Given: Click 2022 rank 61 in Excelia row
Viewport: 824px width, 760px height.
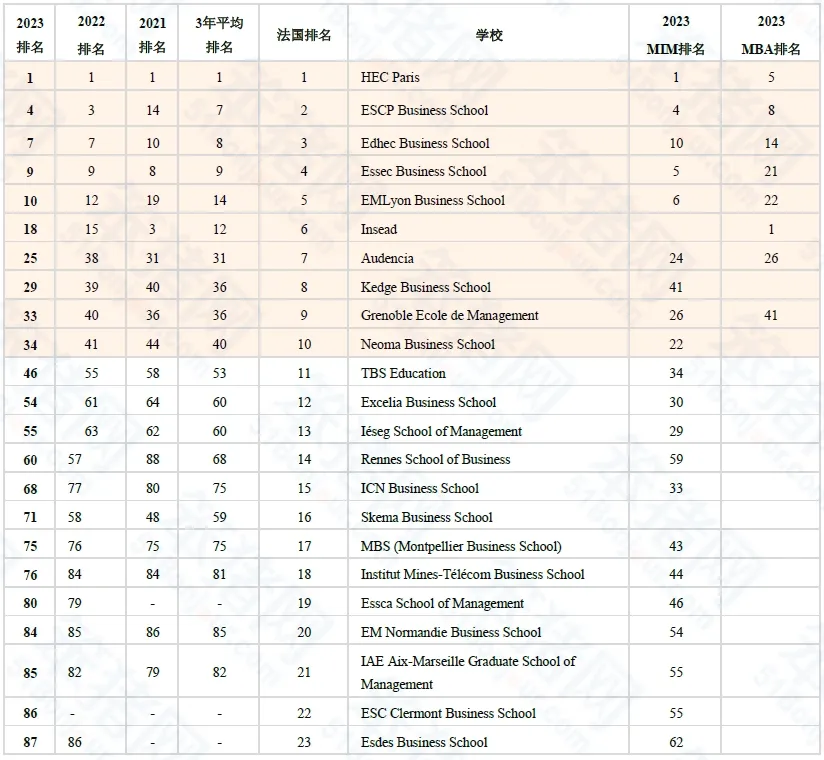Looking at the screenshot, I should 91,402.
